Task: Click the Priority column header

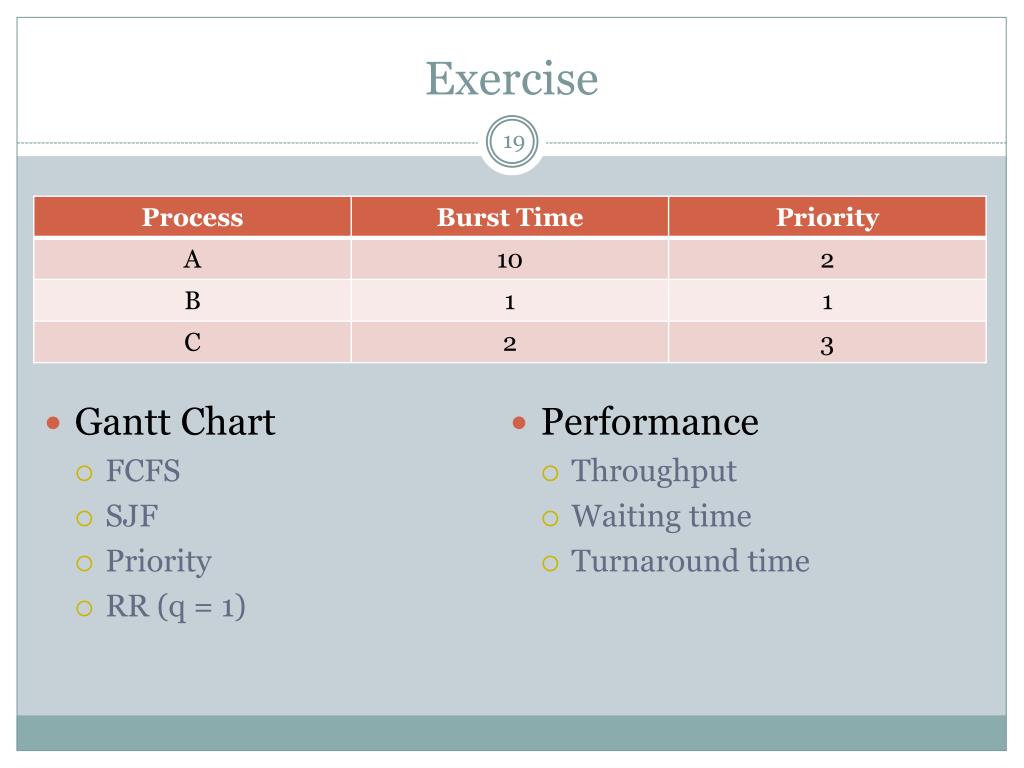Action: tap(827, 217)
